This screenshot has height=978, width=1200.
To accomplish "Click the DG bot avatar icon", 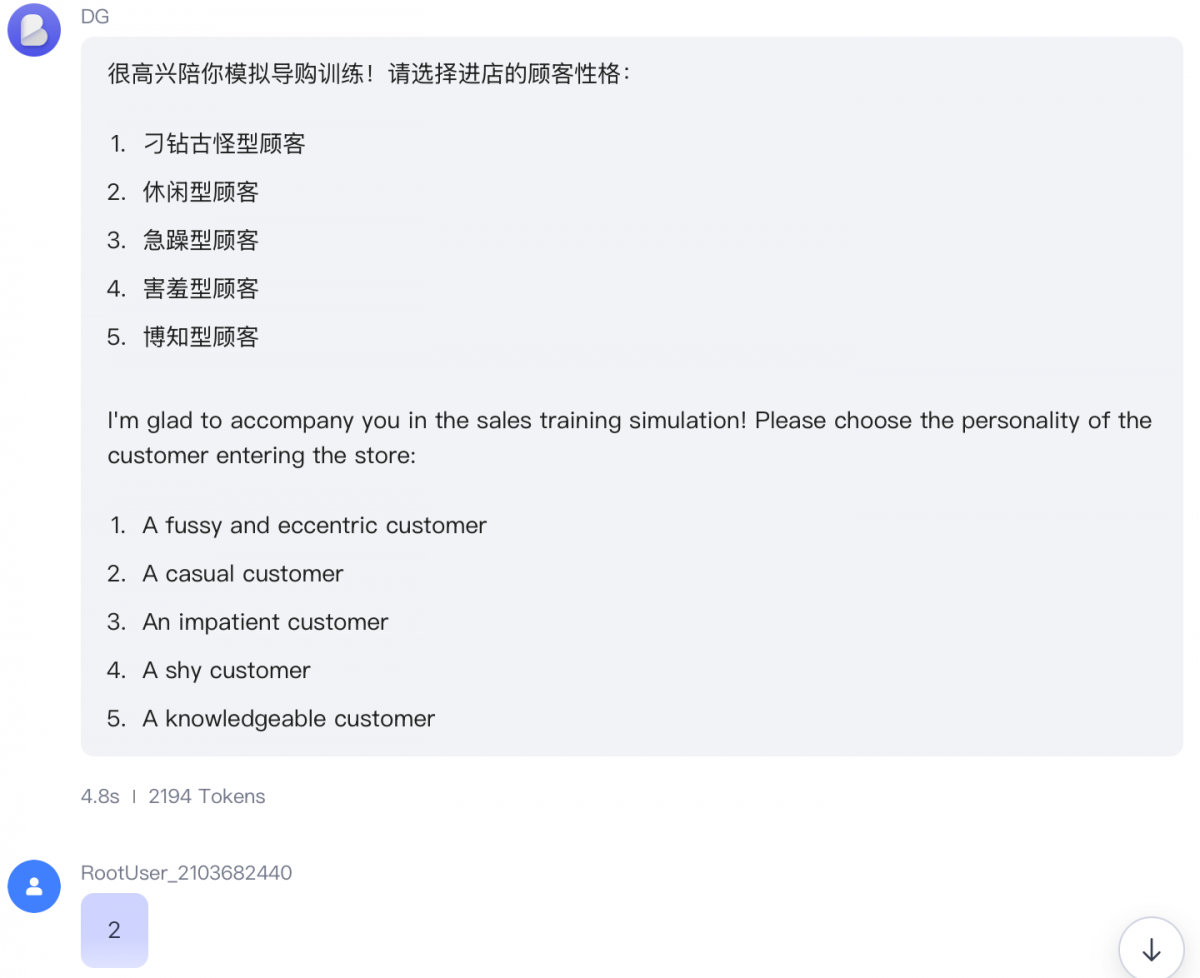I will [x=34, y=30].
